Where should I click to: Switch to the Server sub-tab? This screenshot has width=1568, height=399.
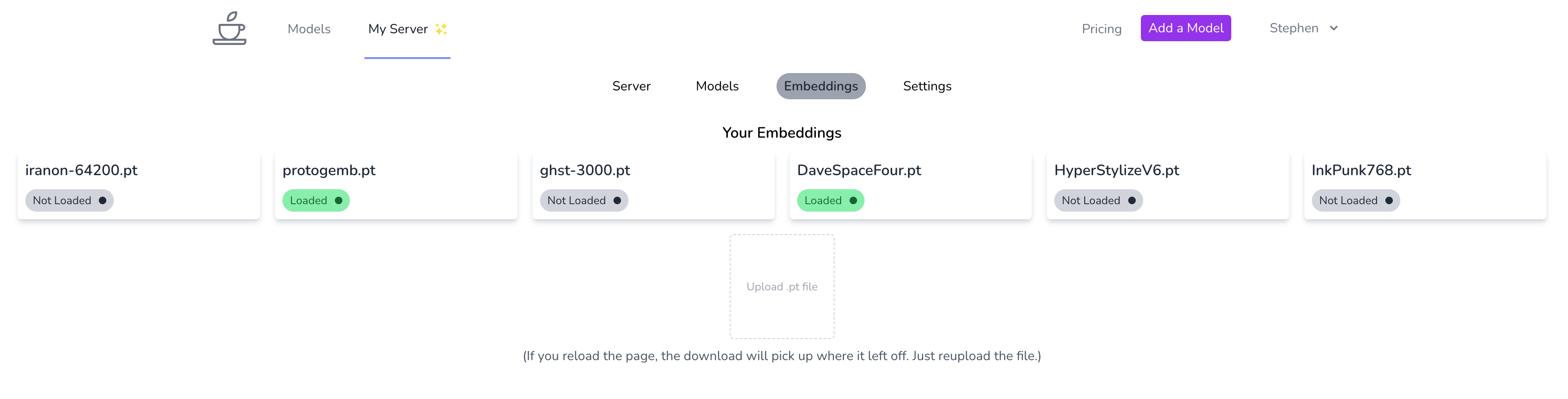[x=631, y=86]
